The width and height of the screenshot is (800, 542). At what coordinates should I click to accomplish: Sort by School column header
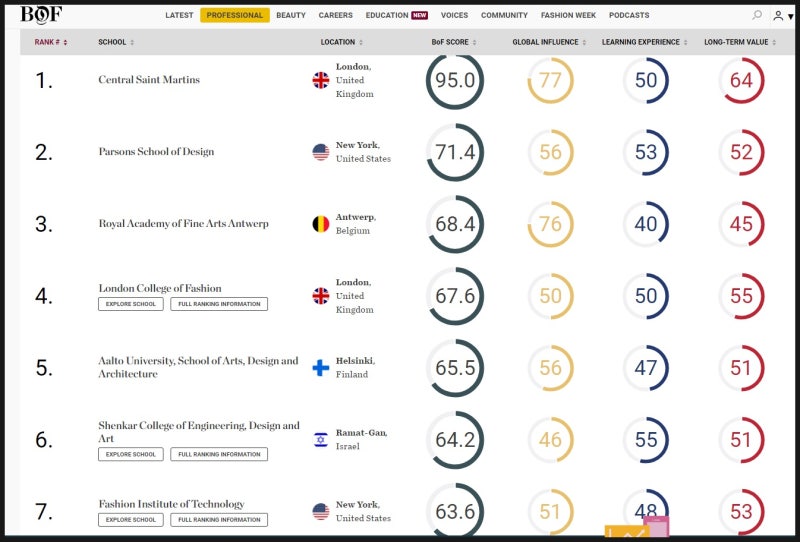[x=116, y=42]
